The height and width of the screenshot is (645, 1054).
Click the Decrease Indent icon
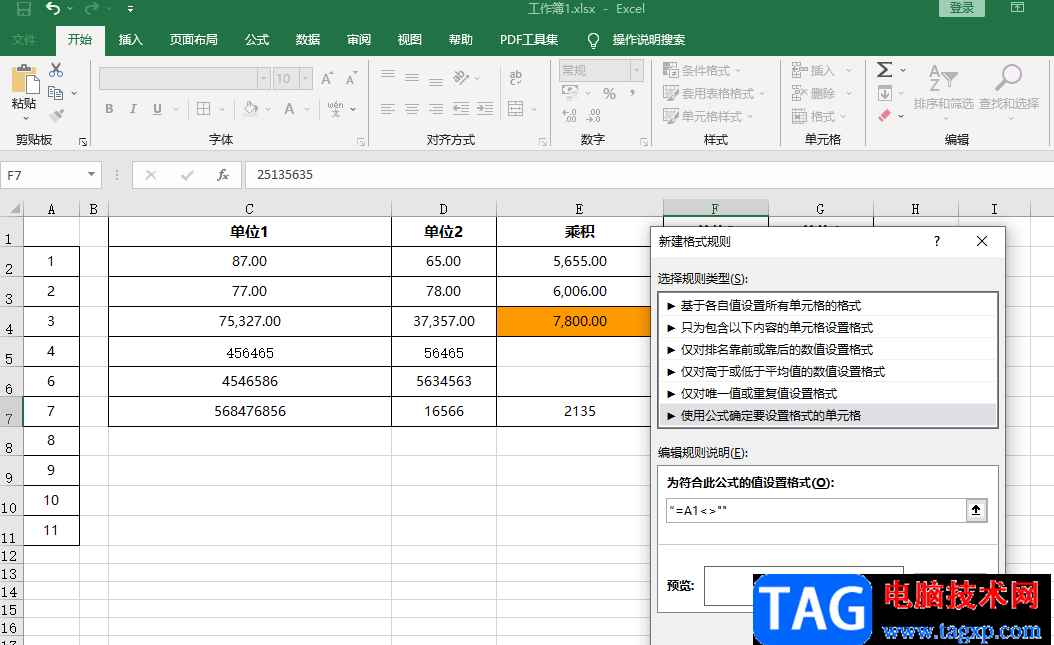(460, 109)
